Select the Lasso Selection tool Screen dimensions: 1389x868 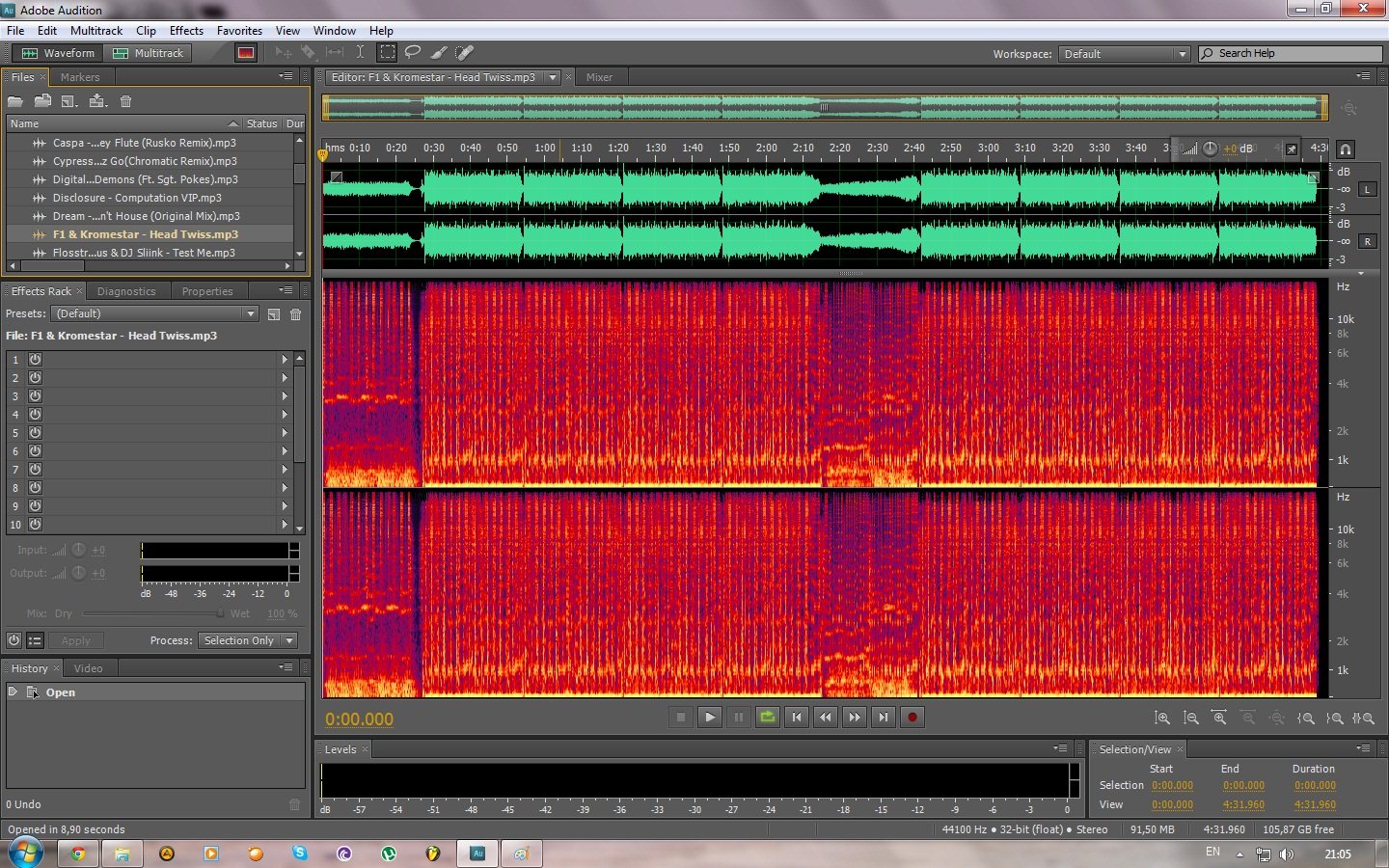point(413,53)
